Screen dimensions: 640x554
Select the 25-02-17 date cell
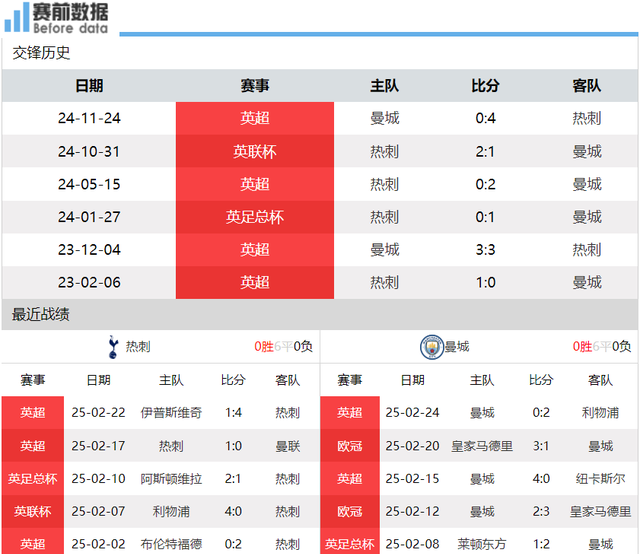pyautogui.click(x=98, y=446)
